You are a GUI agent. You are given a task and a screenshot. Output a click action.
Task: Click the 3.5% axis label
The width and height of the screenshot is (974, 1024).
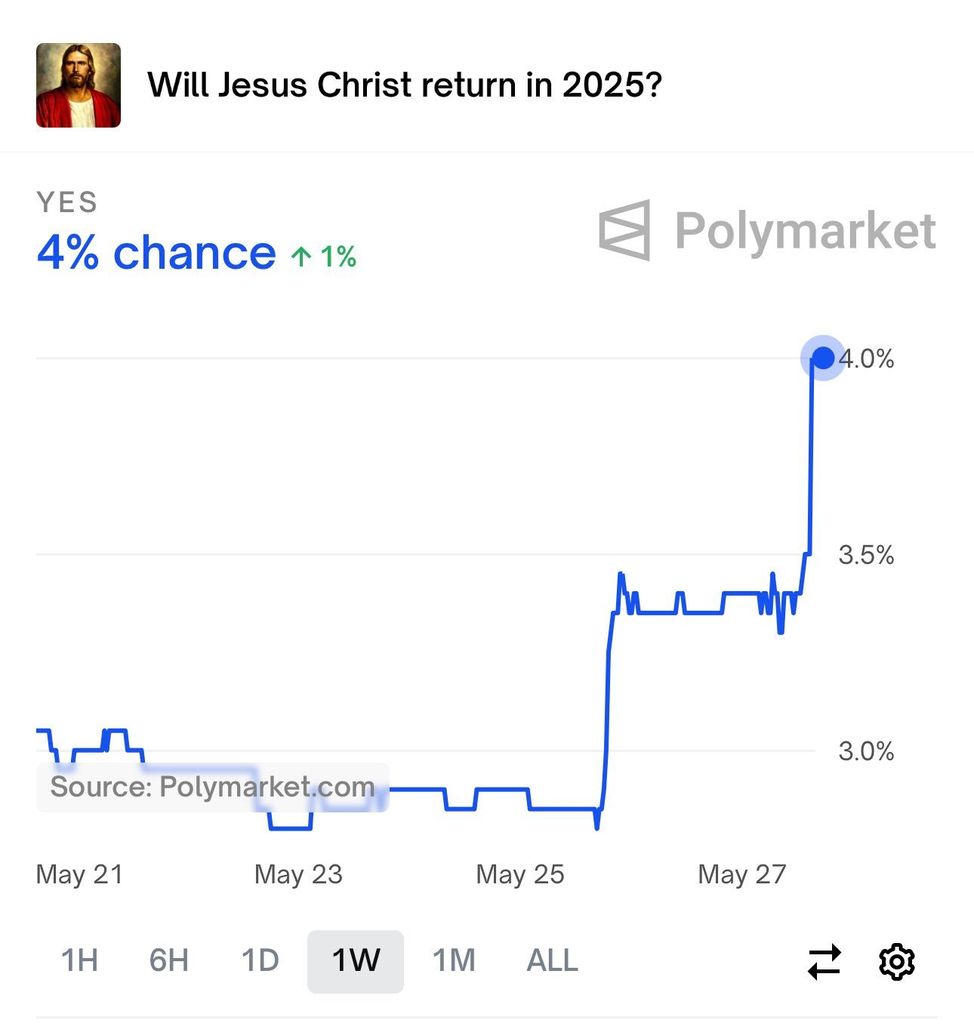pyautogui.click(x=866, y=556)
